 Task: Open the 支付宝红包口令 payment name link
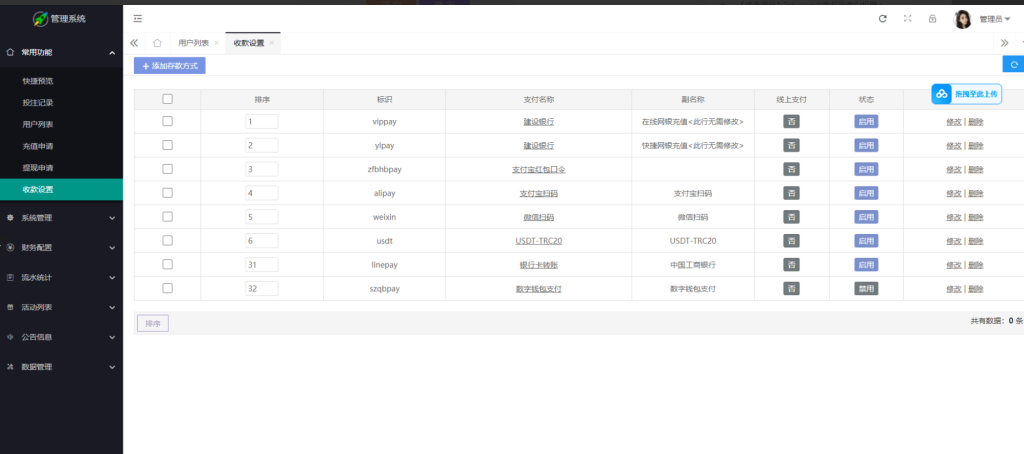click(x=539, y=169)
